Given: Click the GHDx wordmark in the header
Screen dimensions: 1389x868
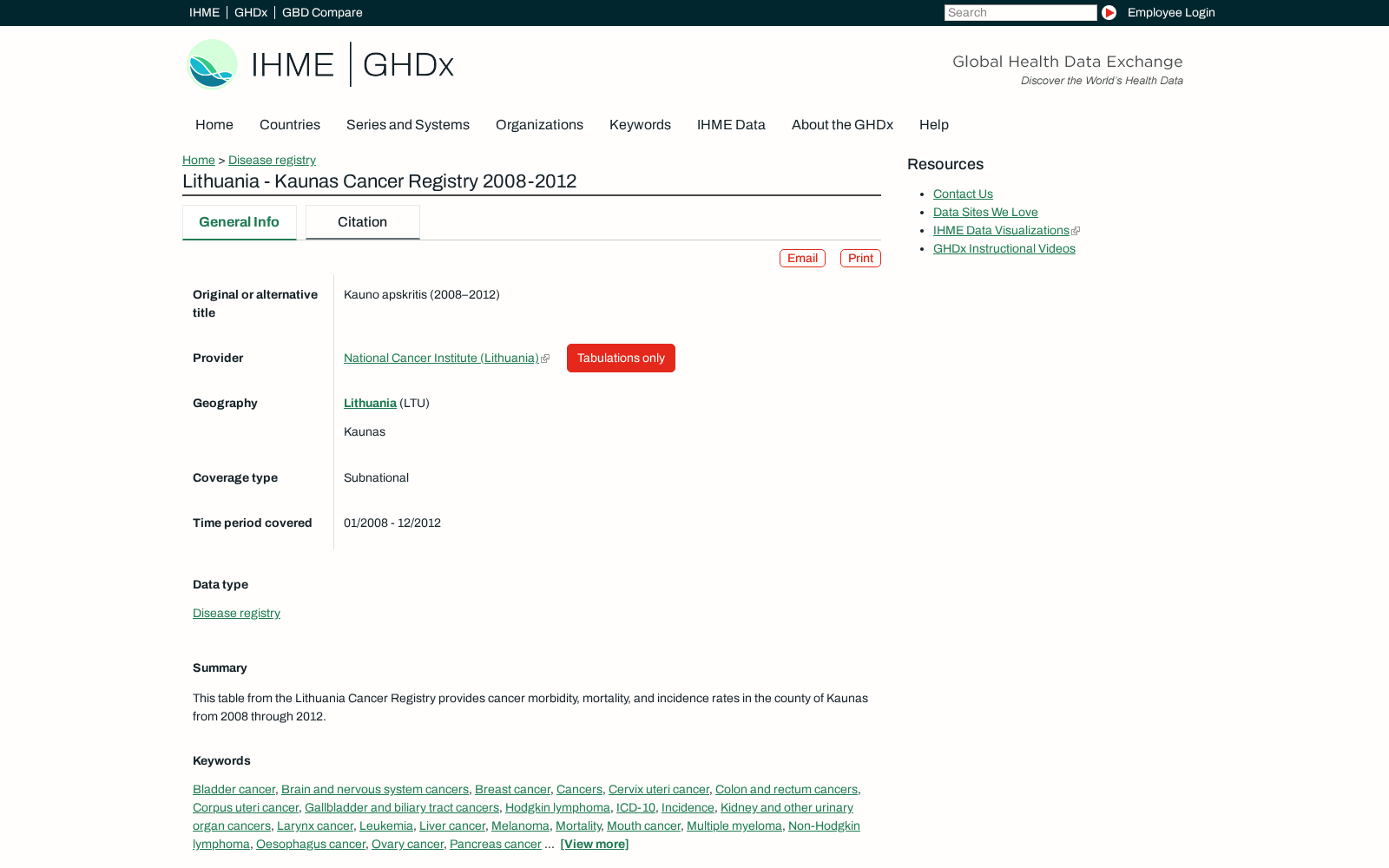Looking at the screenshot, I should tap(408, 65).
